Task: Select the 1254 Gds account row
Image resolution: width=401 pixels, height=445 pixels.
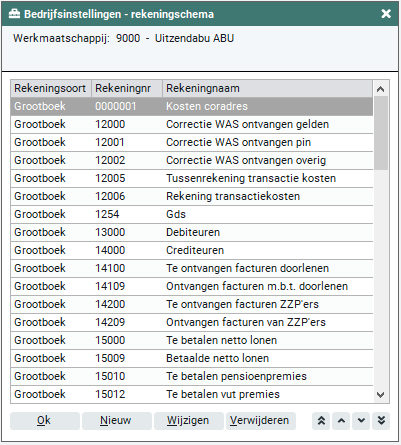Action: tap(192, 214)
